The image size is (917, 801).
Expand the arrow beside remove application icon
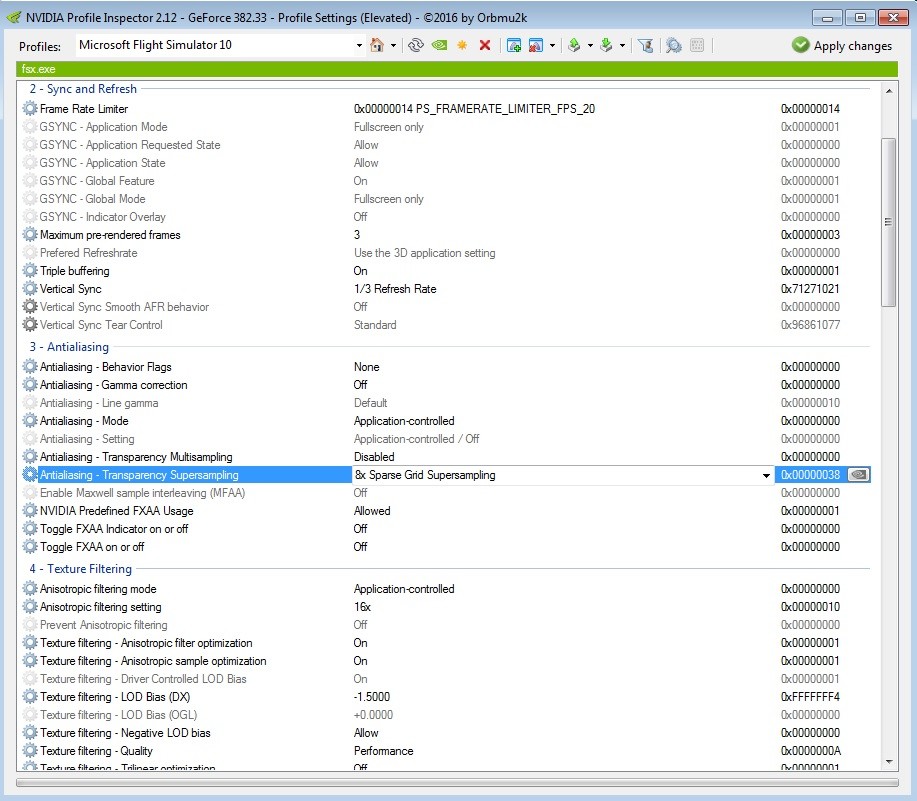coord(552,46)
